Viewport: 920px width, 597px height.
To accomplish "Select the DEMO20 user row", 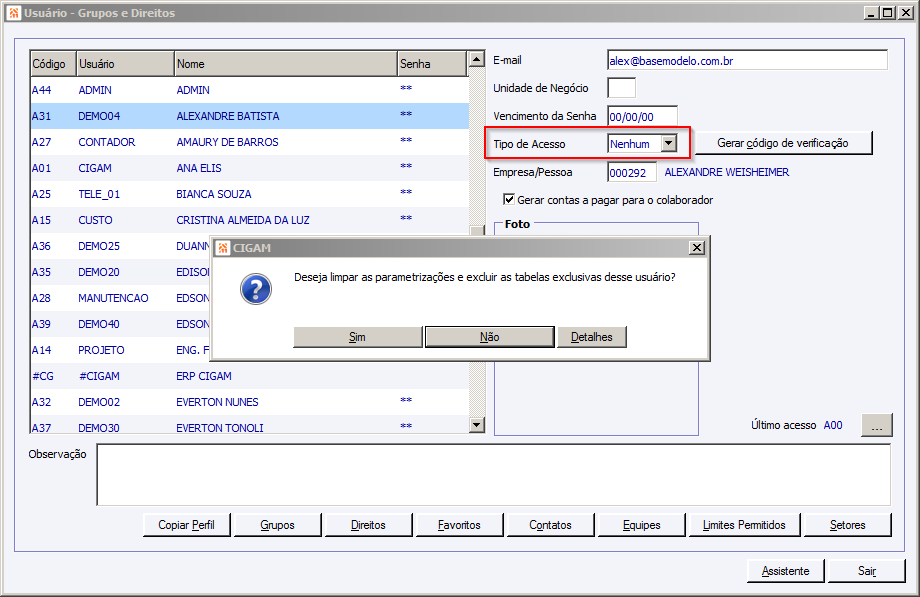I will tap(121, 272).
